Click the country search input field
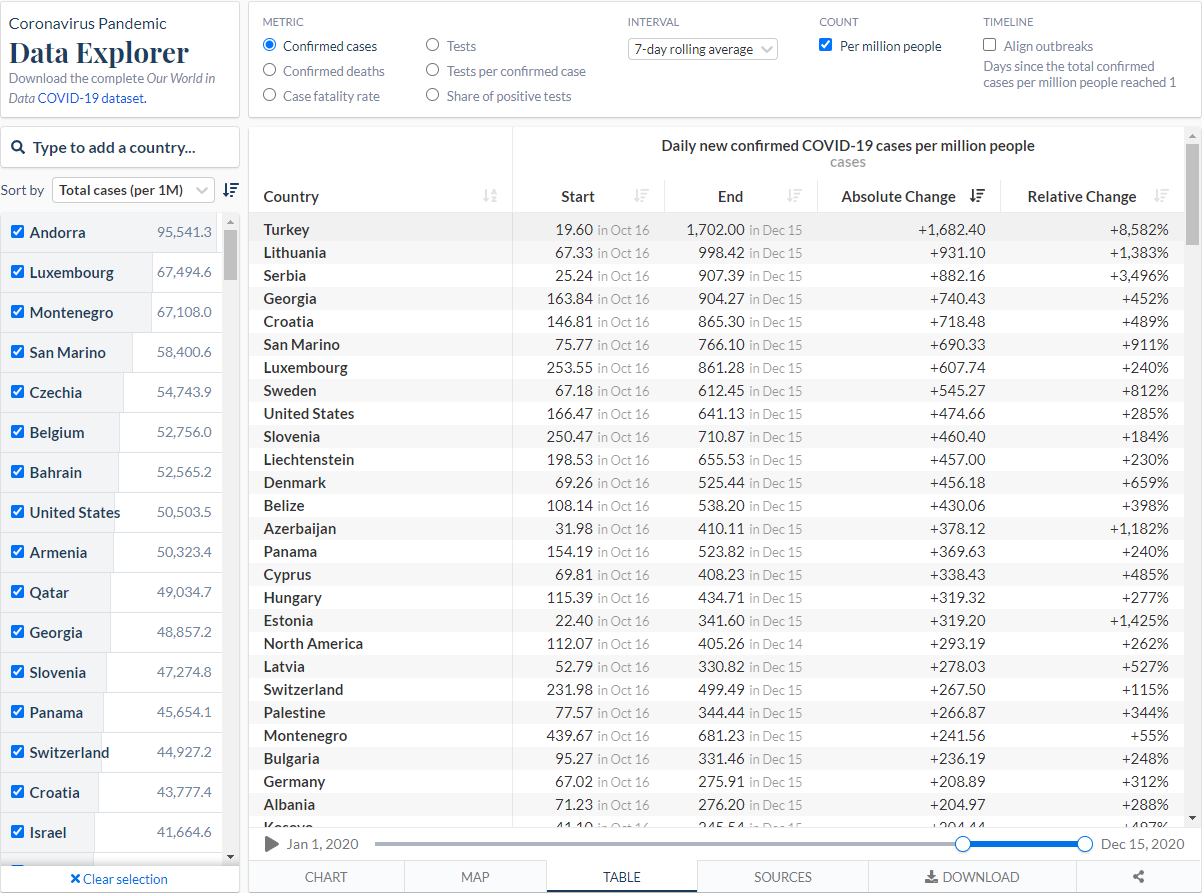 pos(120,147)
